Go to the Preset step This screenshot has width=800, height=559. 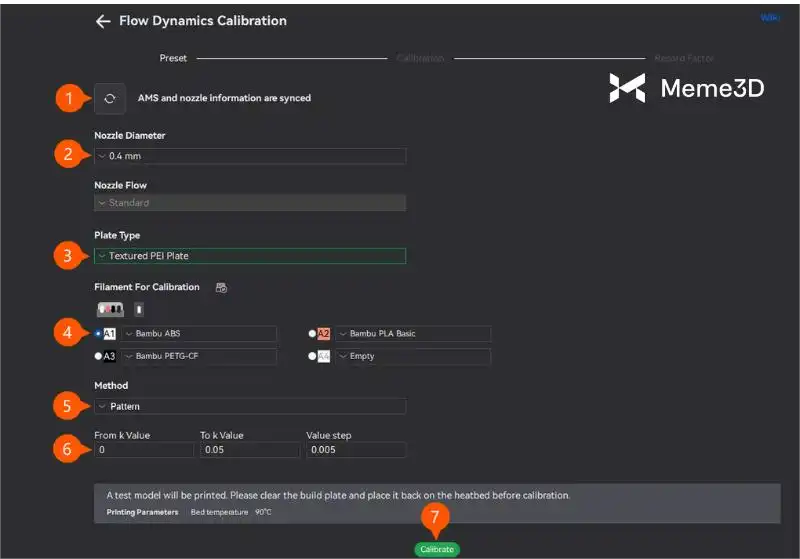click(173, 58)
